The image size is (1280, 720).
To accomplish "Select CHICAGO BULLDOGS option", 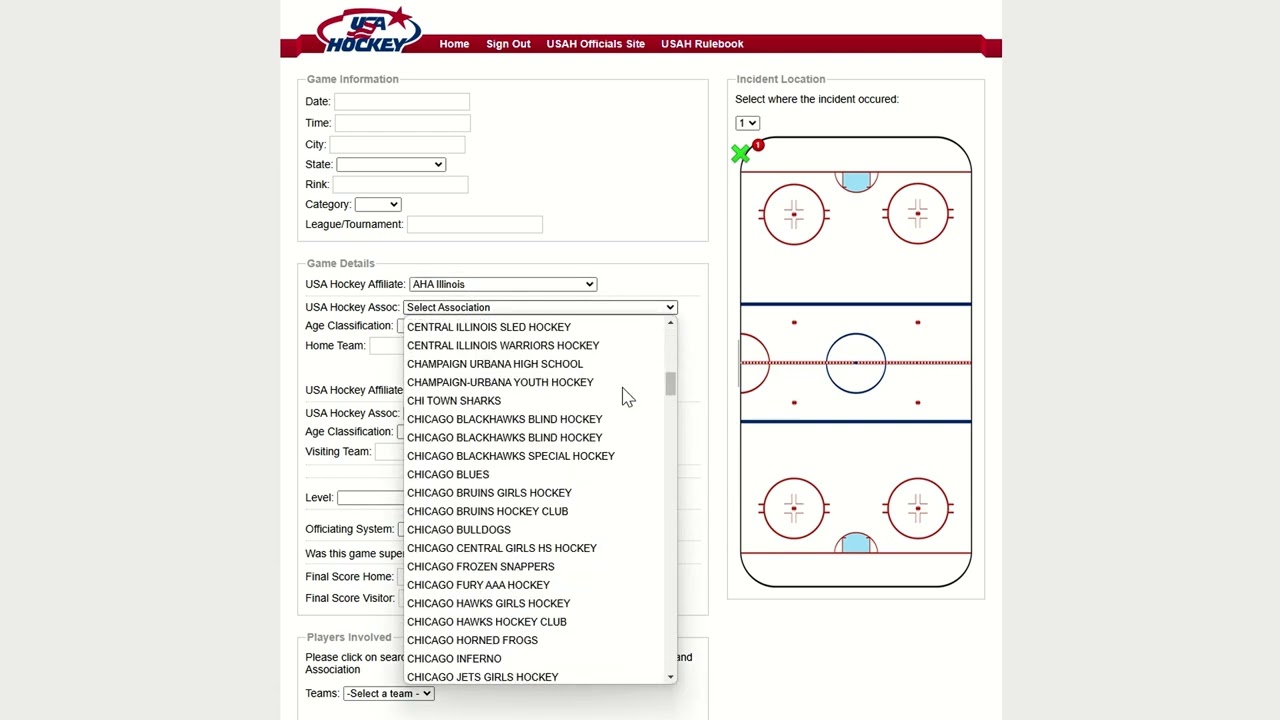I will coord(534,530).
